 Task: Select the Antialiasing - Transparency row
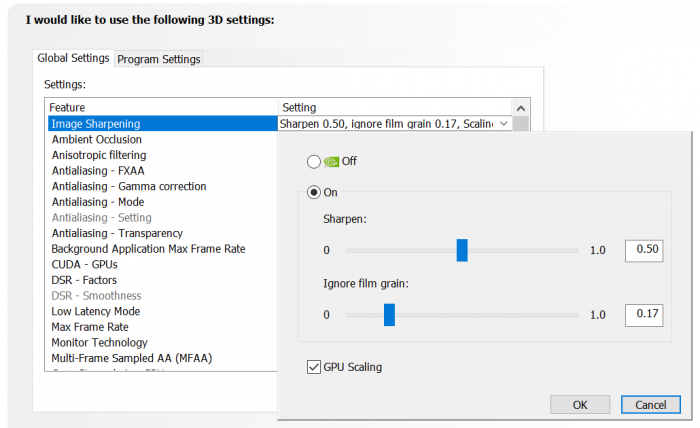(162, 233)
